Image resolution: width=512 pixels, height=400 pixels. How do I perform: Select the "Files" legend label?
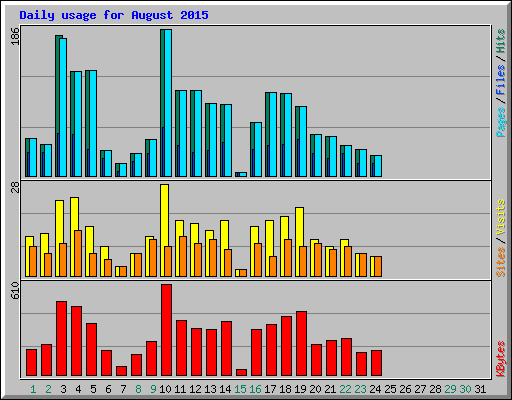coord(501,80)
